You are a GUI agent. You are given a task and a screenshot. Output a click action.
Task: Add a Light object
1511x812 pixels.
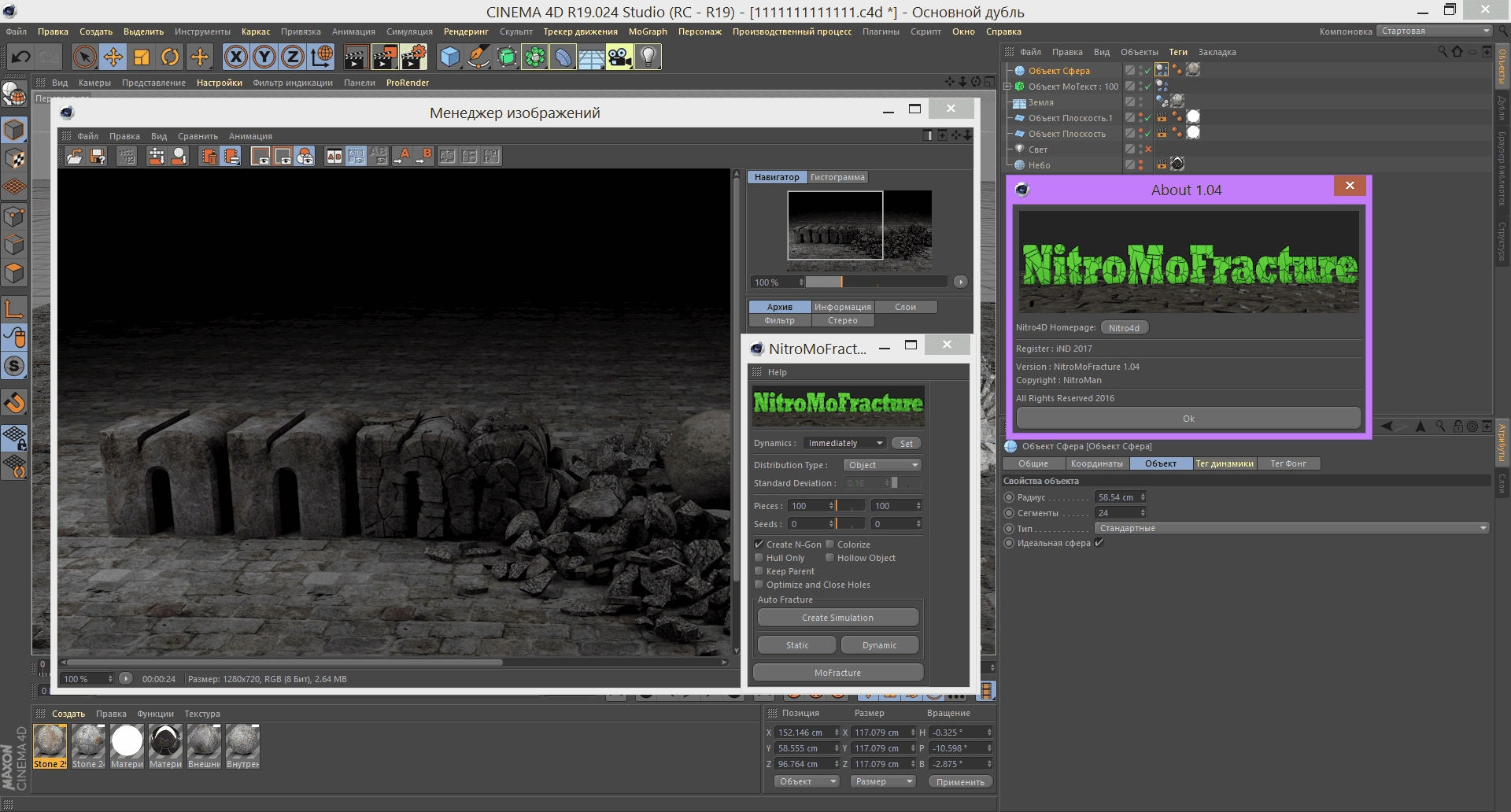(x=648, y=57)
